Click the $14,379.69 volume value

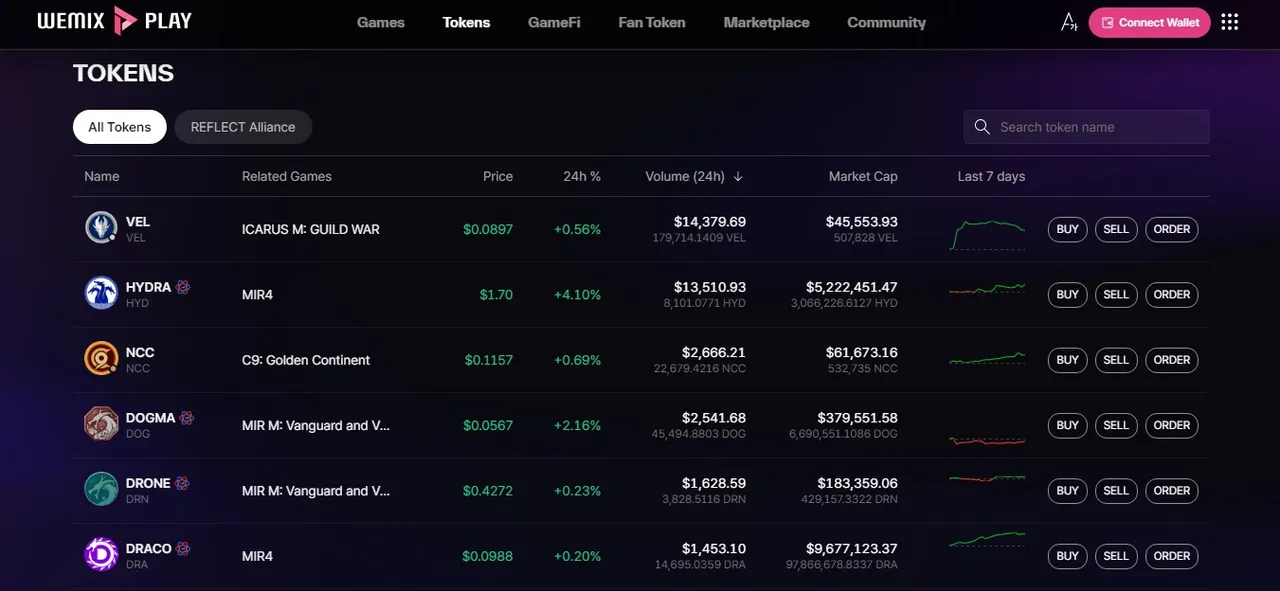[x=709, y=222]
